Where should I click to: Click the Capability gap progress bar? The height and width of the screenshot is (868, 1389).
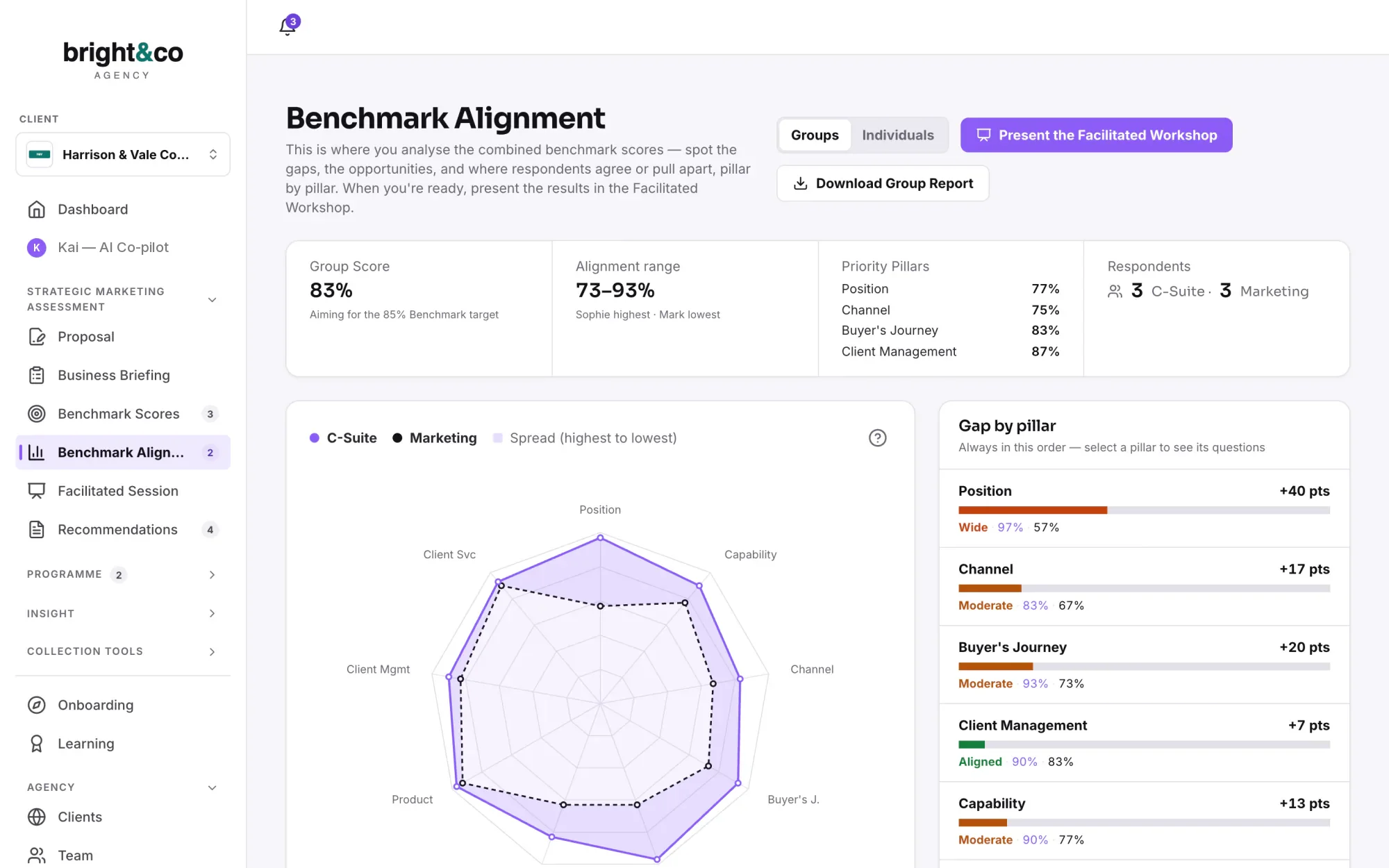point(1144,823)
